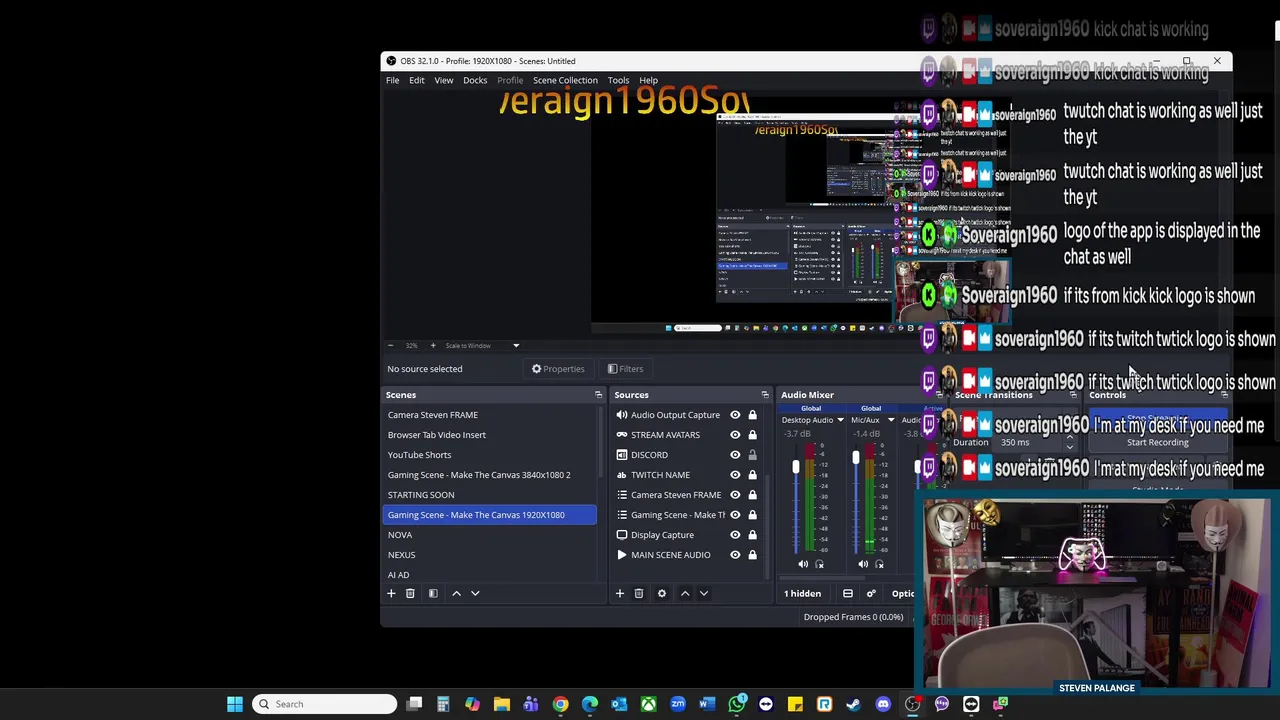
Task: Select the Browser Tab Video Insert scene
Action: click(x=489, y=435)
